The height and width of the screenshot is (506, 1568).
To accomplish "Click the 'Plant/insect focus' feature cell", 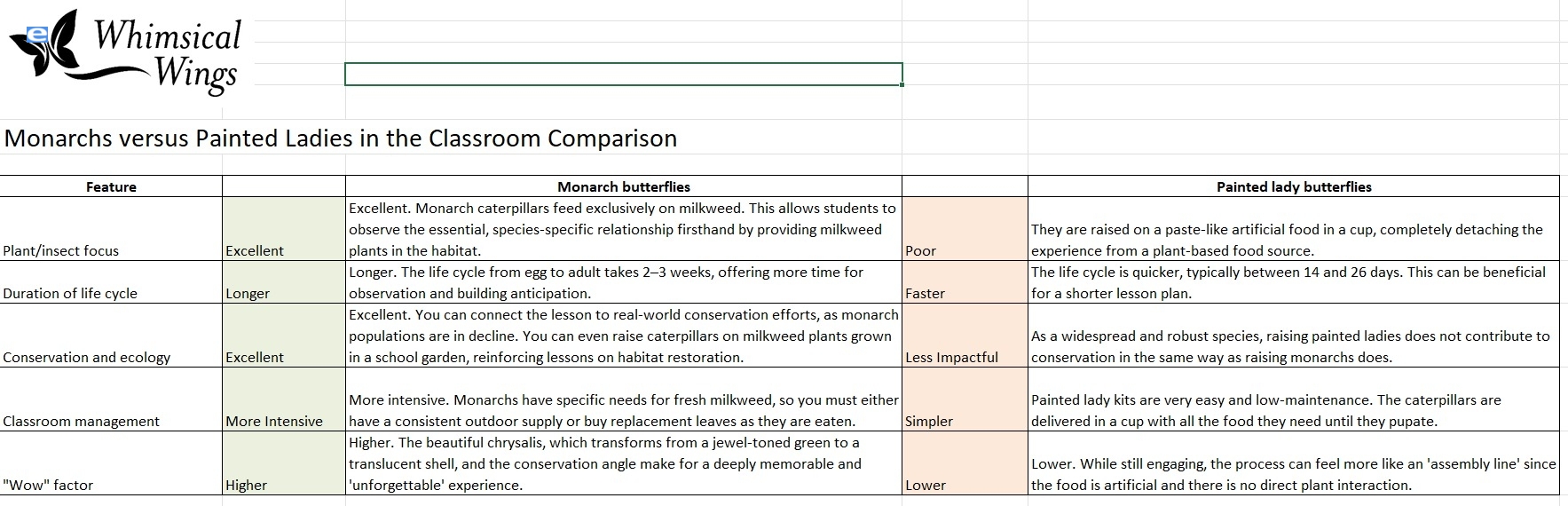I will pos(111,229).
